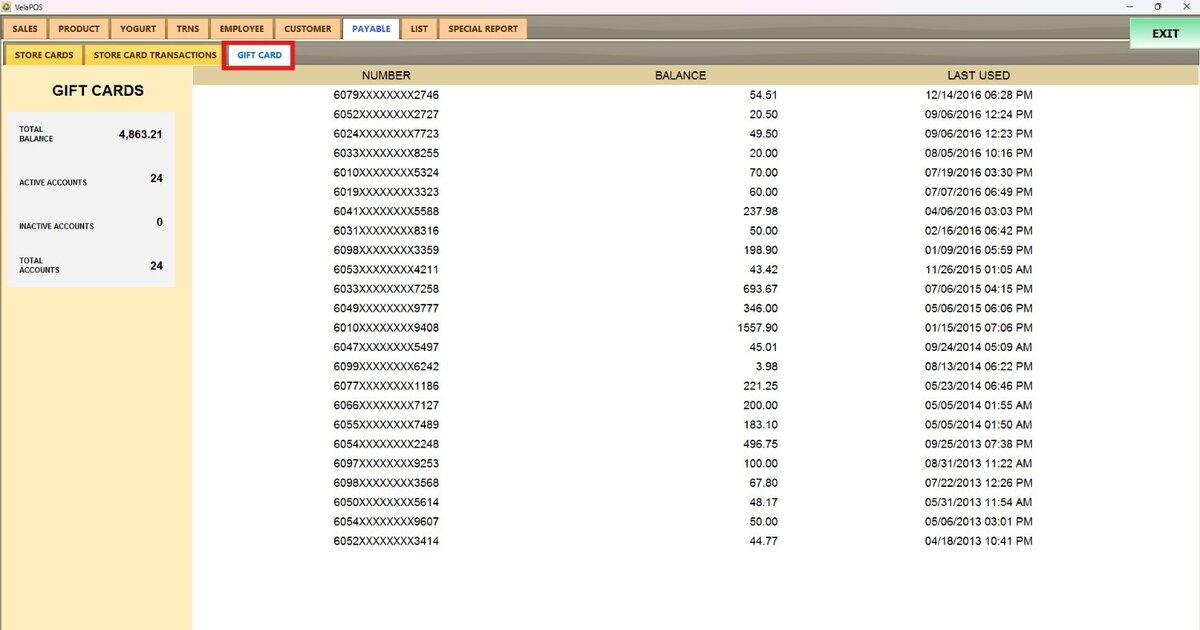Open the SALES tab
The height and width of the screenshot is (630, 1200).
click(25, 29)
